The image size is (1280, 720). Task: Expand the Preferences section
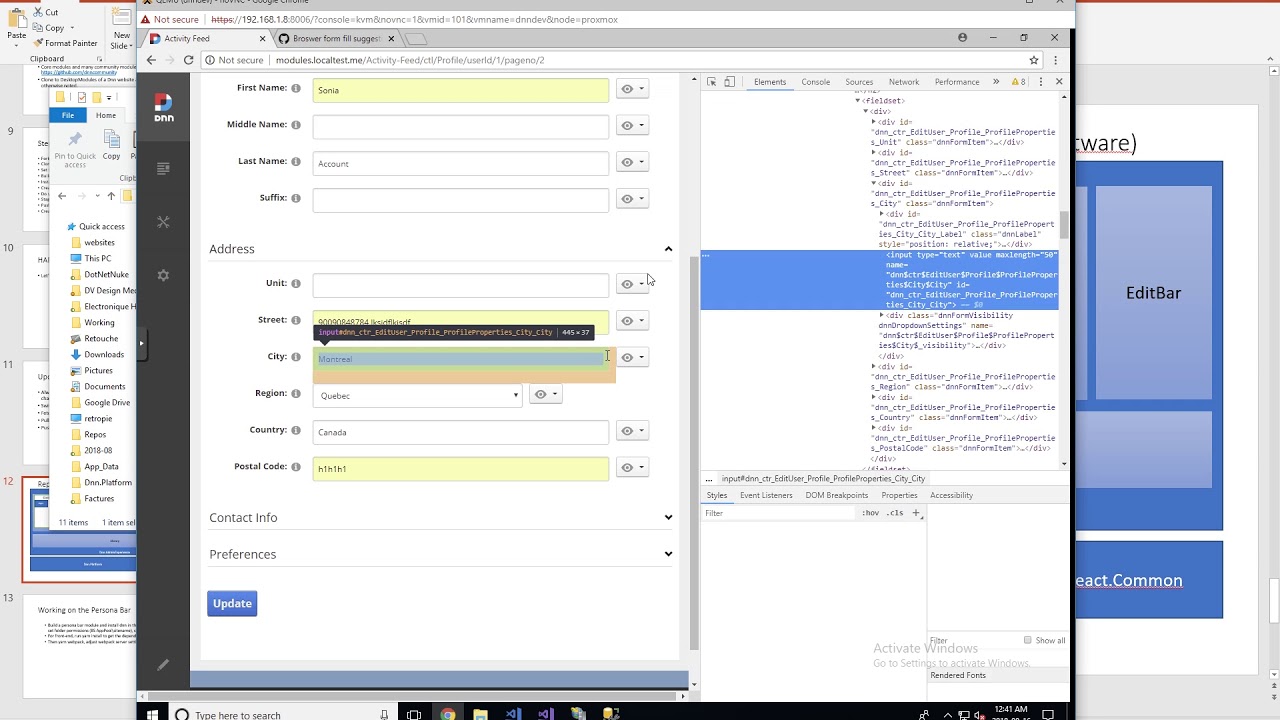(x=668, y=554)
